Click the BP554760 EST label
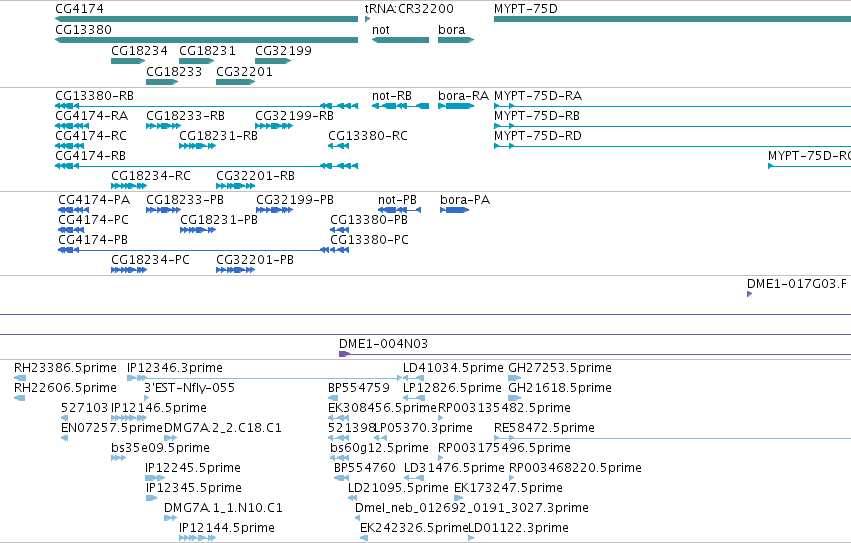The image size is (851, 543). 365,469
